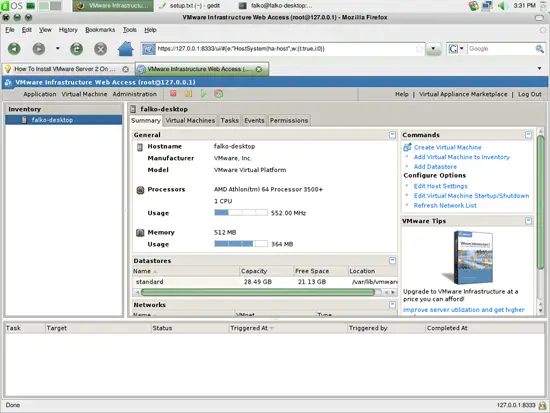550x413 pixels.
Task: Click Create Virtual Machine link
Action: (447, 147)
